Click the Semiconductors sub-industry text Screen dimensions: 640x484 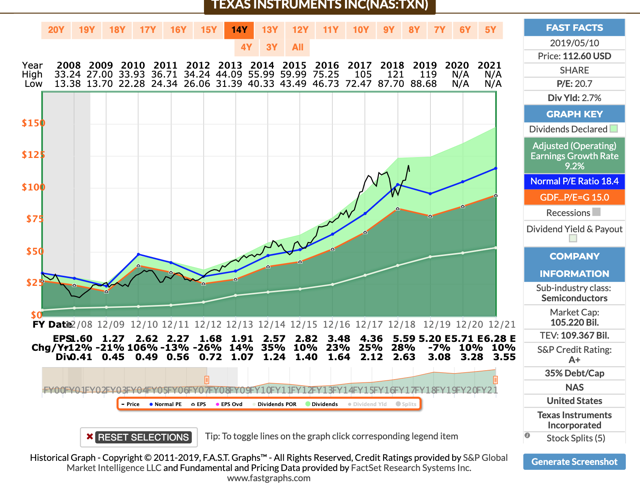coord(574,298)
